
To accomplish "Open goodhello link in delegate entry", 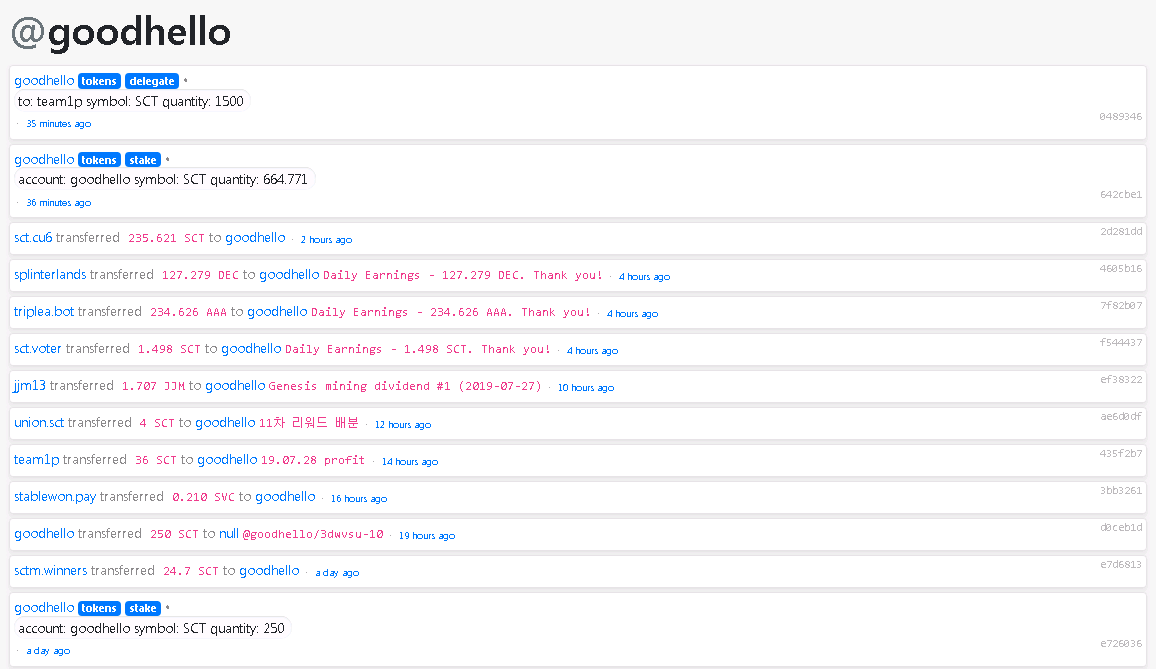I will pyautogui.click(x=44, y=80).
